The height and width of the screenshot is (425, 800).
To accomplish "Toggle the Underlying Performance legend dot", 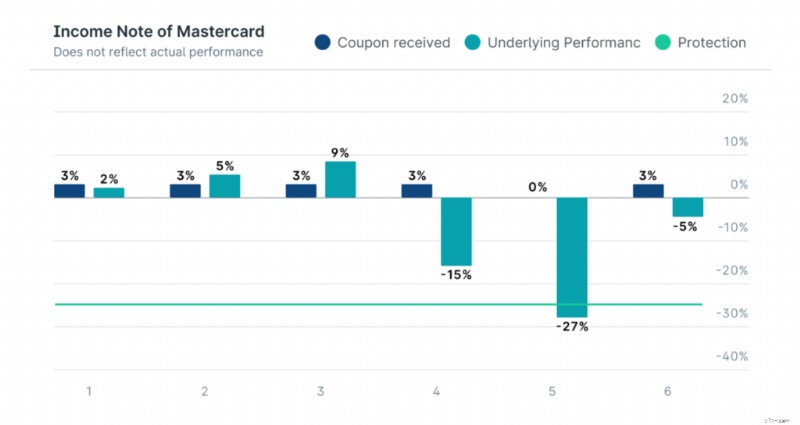I will click(x=472, y=42).
